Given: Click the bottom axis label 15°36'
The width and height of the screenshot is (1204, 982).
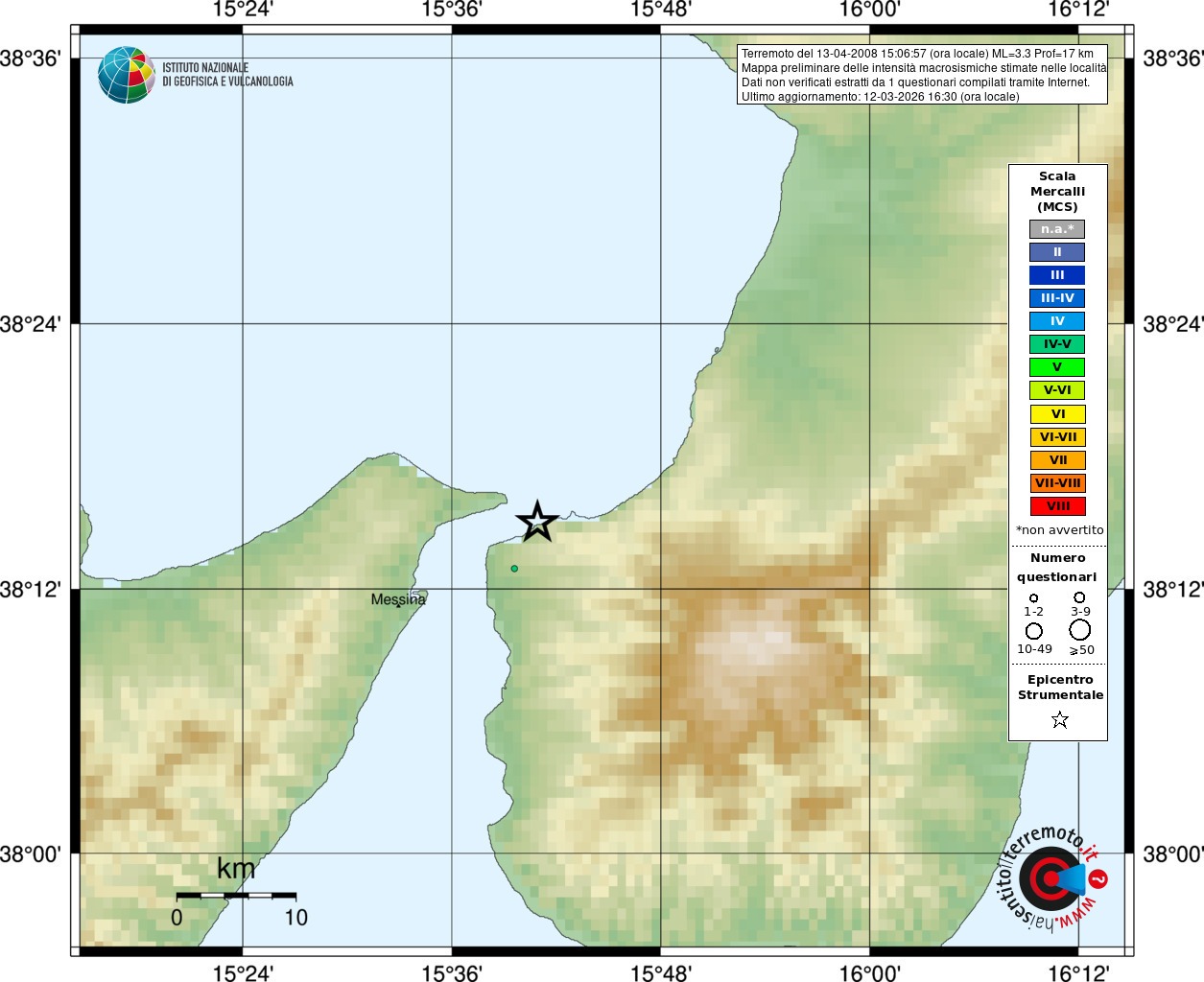Looking at the screenshot, I should pos(452,973).
